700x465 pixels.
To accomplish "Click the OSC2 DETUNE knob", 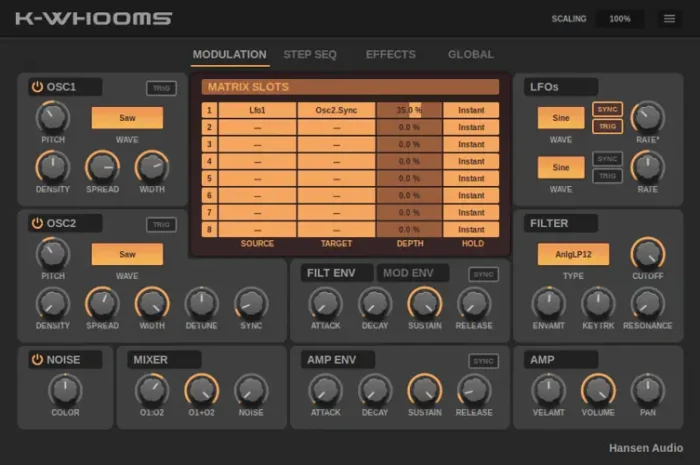I will coord(201,303).
